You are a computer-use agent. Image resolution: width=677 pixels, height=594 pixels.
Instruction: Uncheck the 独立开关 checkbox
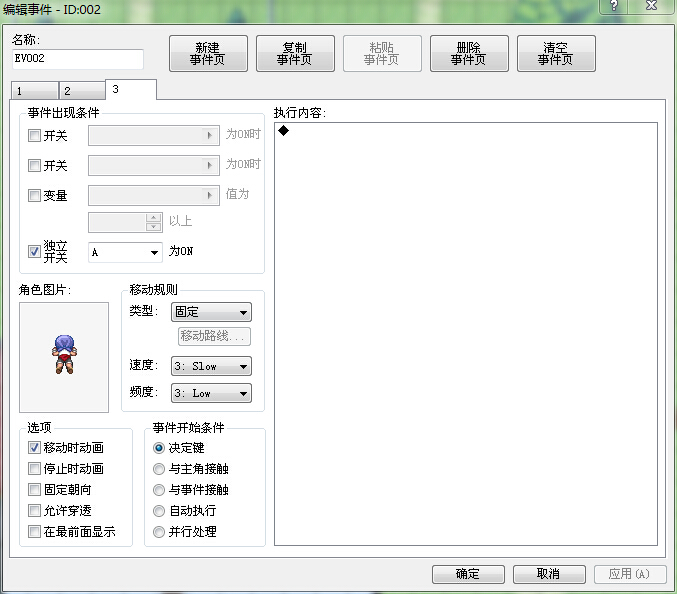[x=34, y=251]
